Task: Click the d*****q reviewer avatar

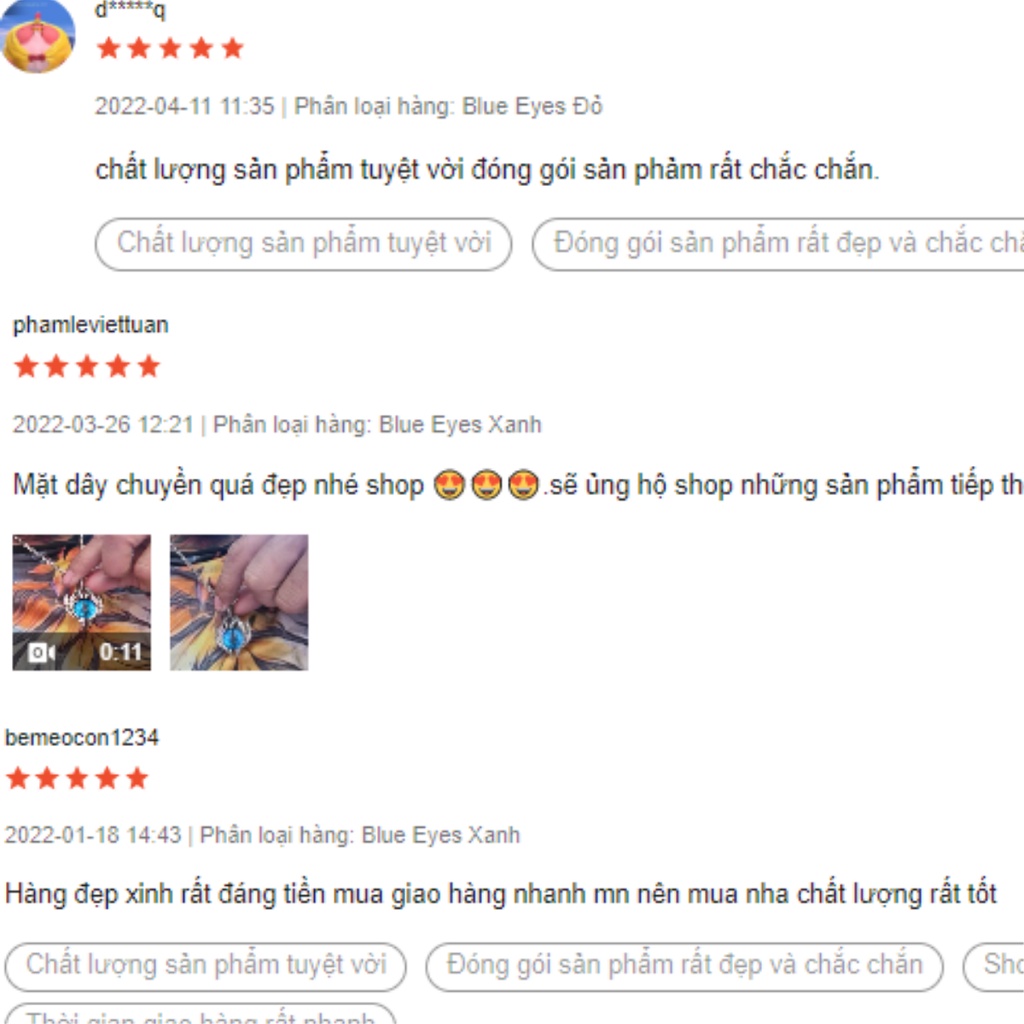Action: click(x=38, y=35)
